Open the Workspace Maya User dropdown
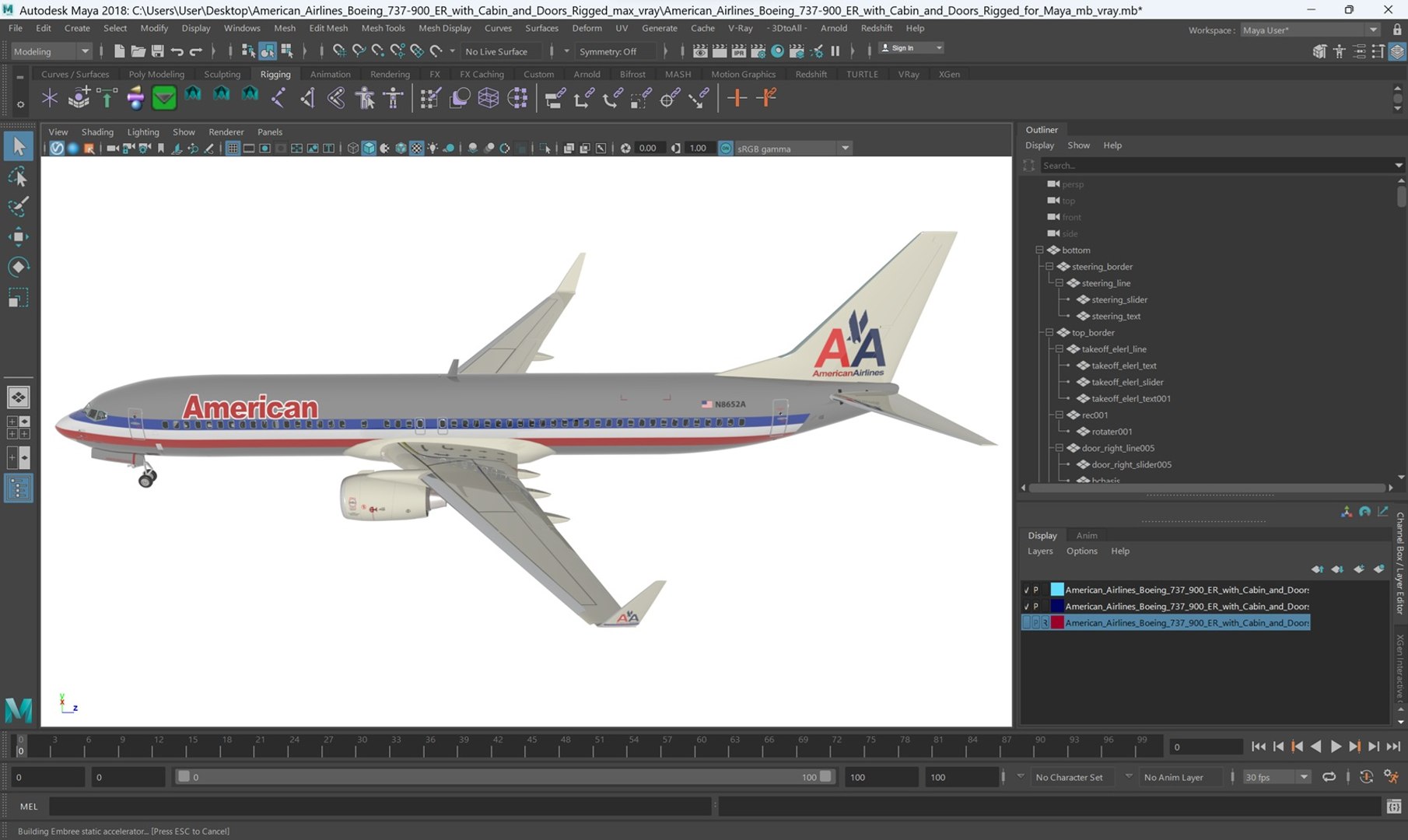Image resolution: width=1408 pixels, height=840 pixels. click(1310, 30)
